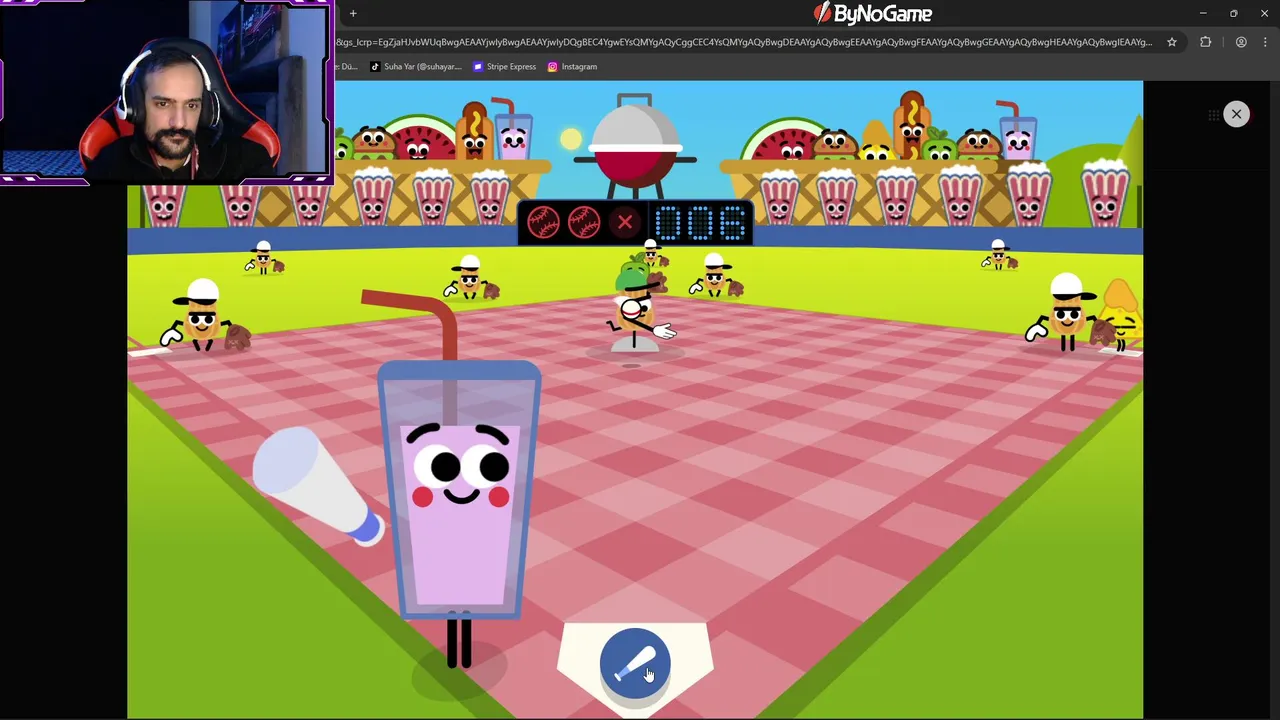Viewport: 1280px width, 720px height.
Task: Open the Instagram bookmark
Action: [x=572, y=67]
